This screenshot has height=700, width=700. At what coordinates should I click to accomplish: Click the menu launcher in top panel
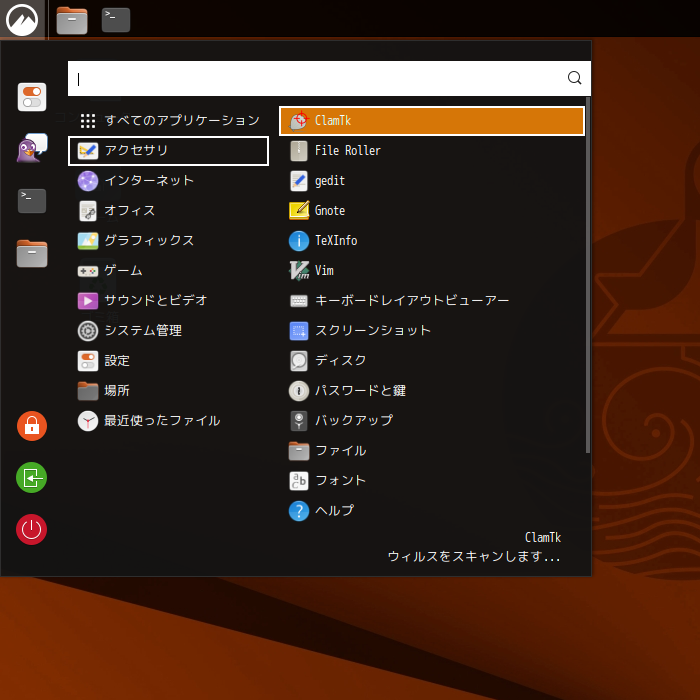22,19
